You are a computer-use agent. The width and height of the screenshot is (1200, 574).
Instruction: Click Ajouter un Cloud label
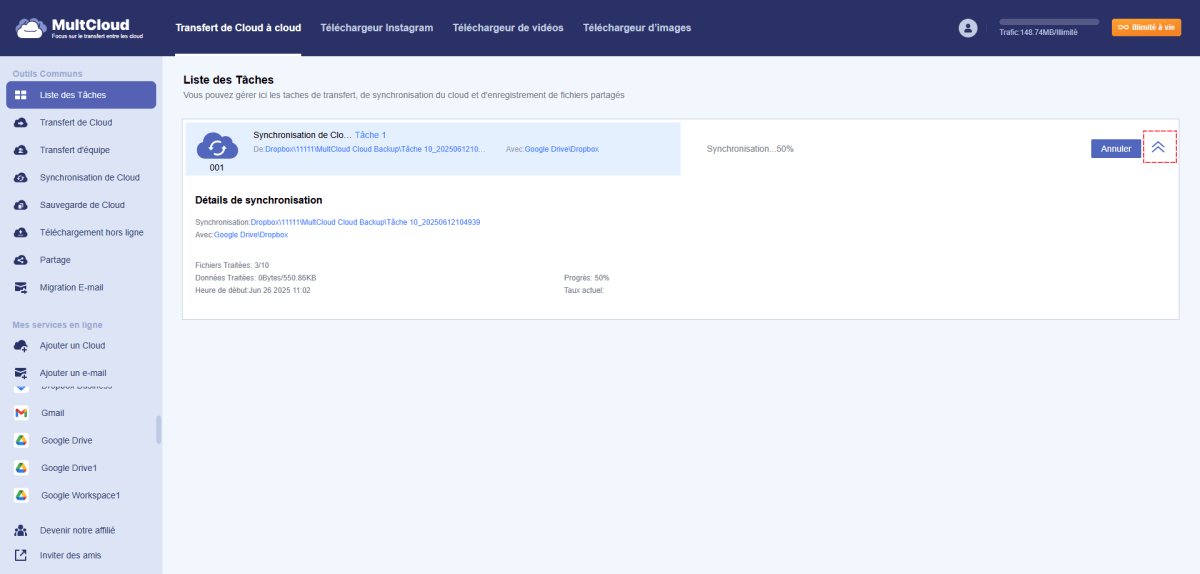click(x=72, y=345)
